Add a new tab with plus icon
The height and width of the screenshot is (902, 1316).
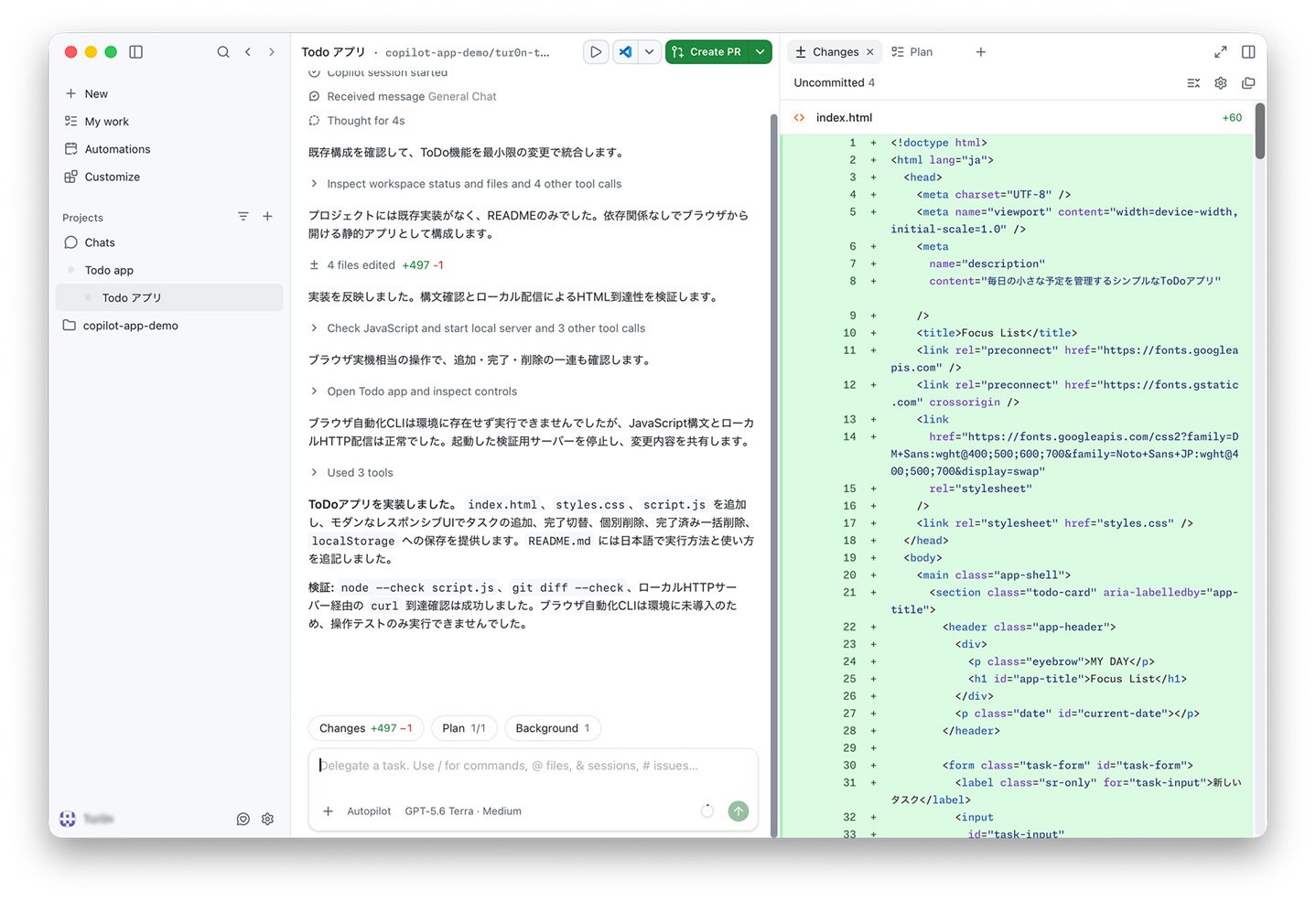click(981, 52)
